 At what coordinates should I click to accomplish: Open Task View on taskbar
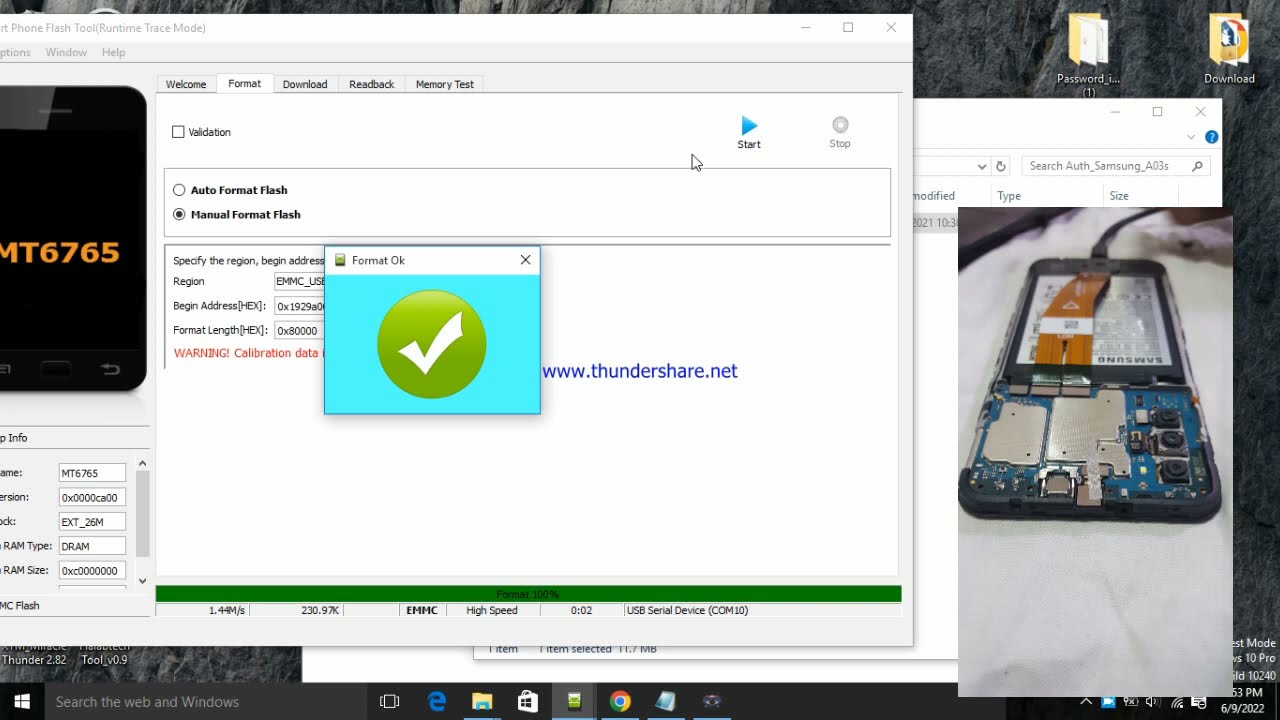390,702
